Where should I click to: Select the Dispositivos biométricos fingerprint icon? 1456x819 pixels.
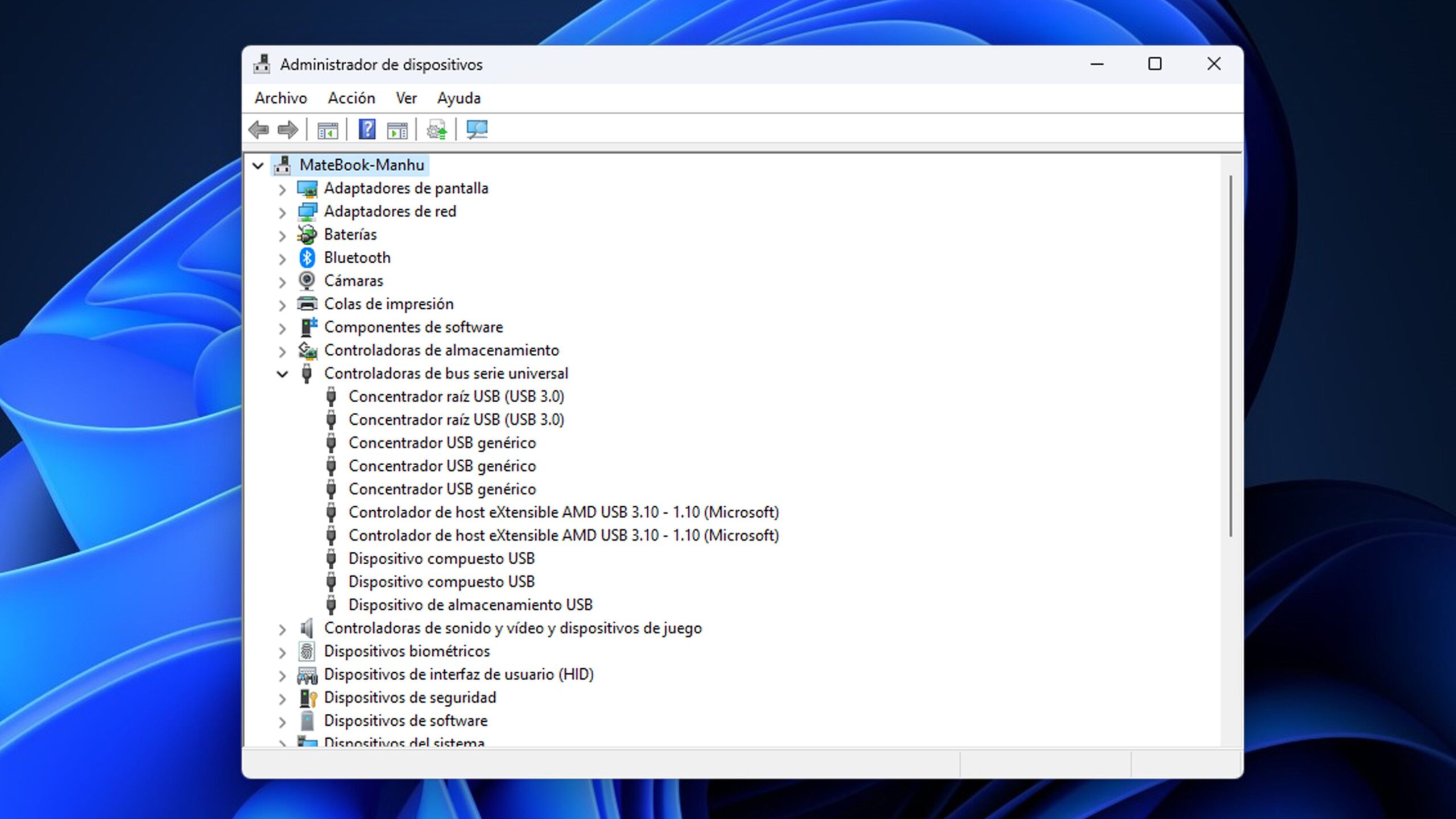pos(307,651)
